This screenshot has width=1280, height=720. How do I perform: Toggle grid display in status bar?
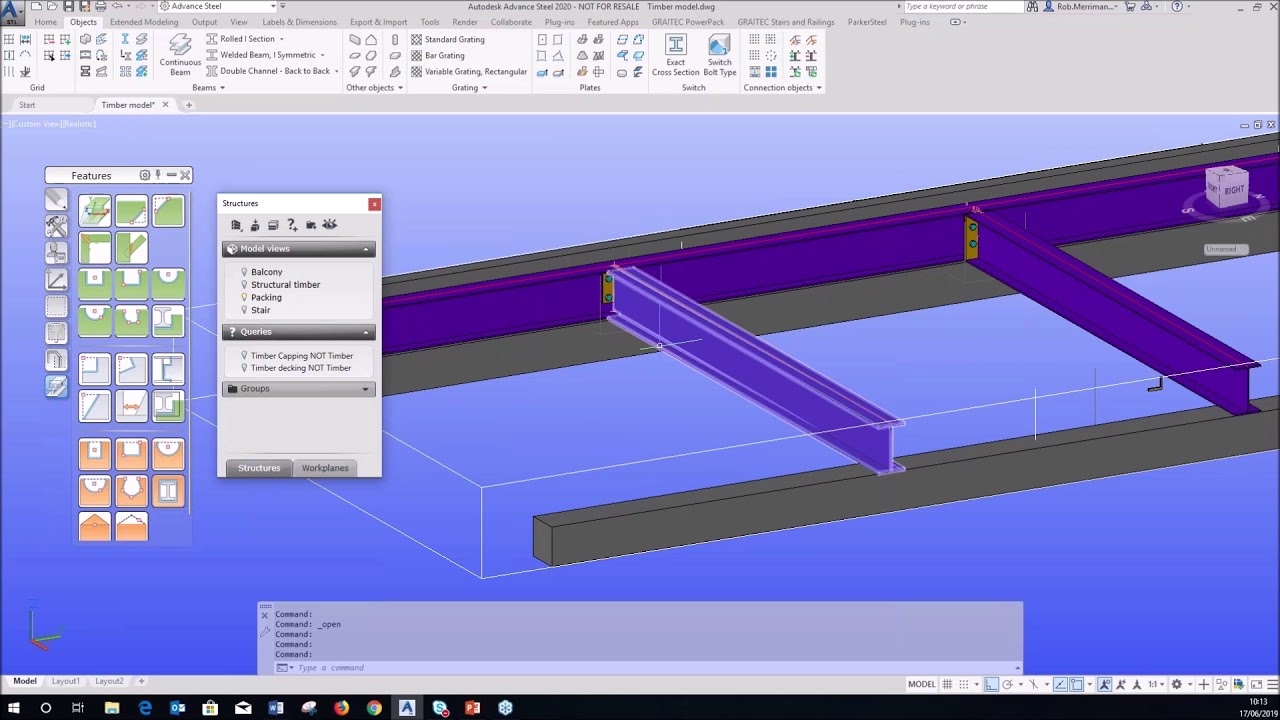point(947,684)
